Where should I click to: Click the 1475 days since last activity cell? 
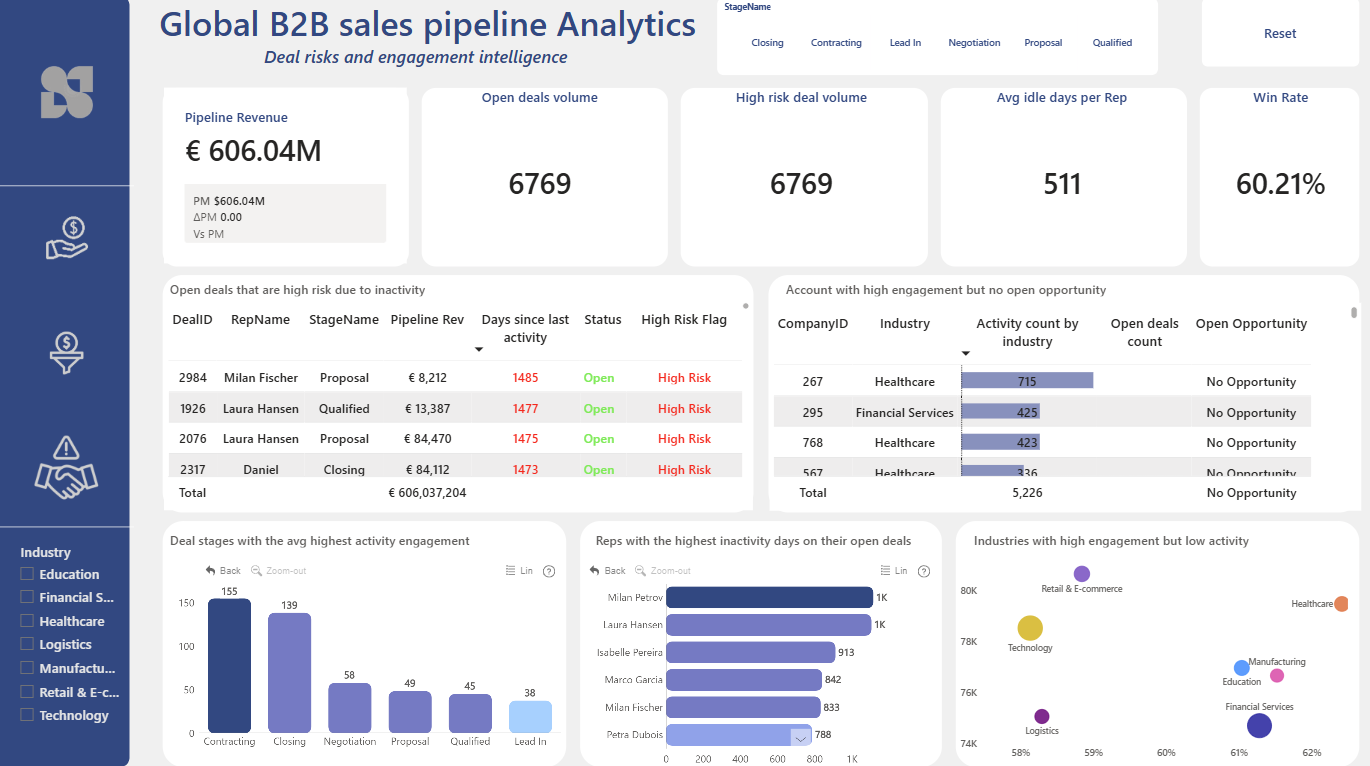pos(525,439)
